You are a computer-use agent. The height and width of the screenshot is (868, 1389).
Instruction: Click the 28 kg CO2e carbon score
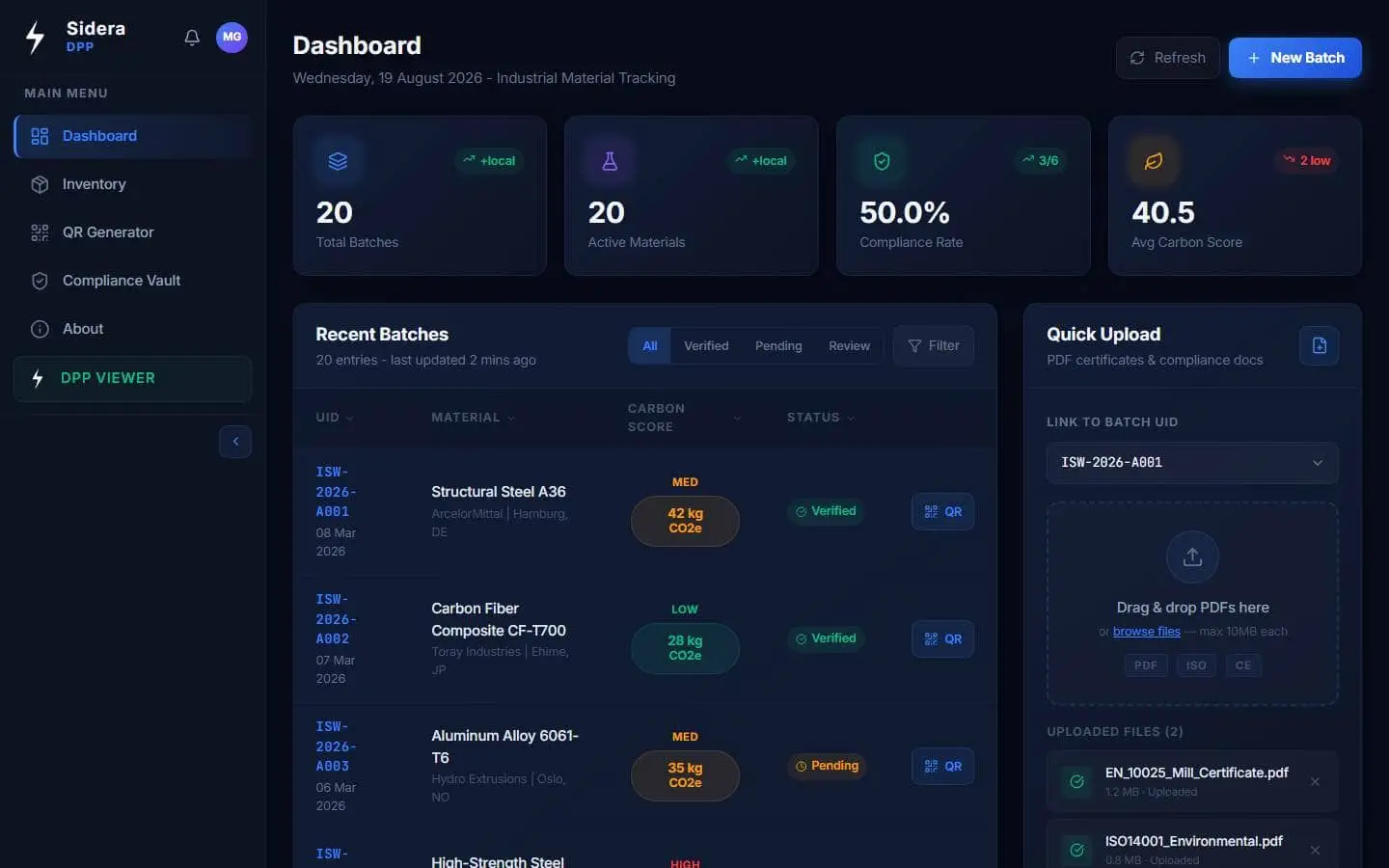685,648
